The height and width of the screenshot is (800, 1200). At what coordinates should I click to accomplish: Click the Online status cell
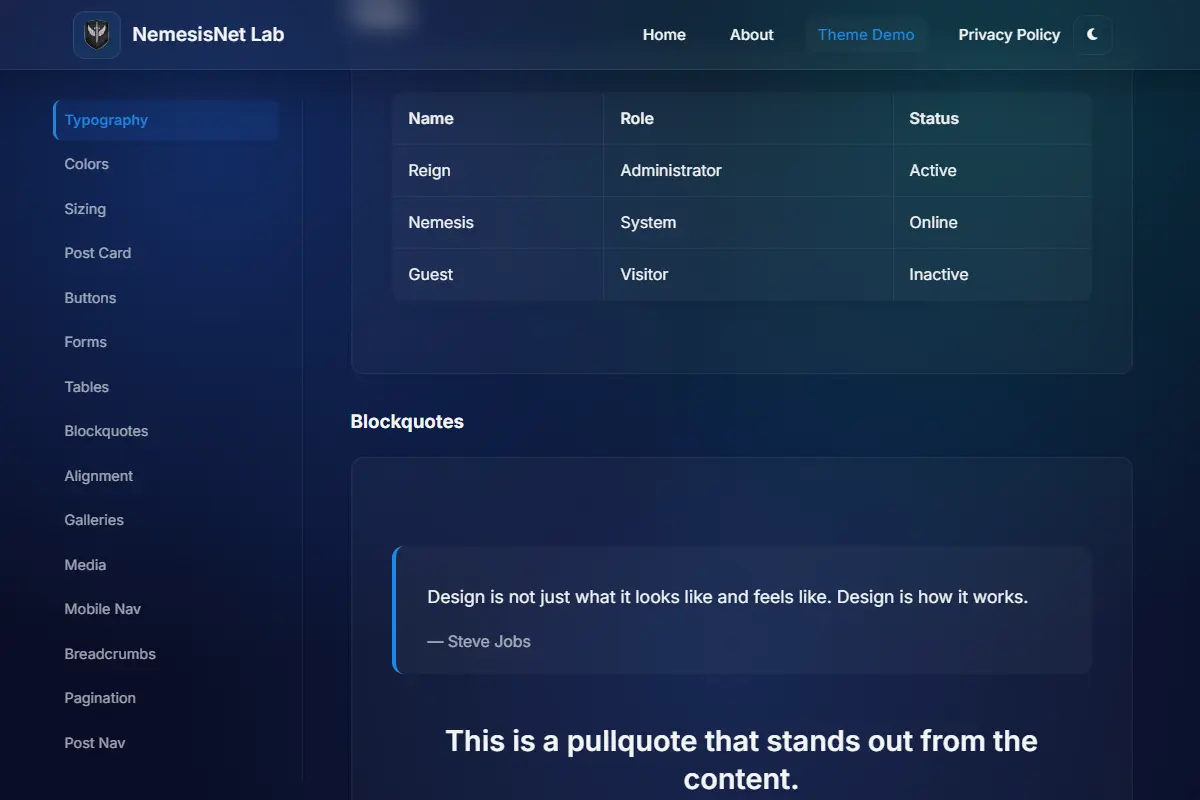(x=992, y=222)
